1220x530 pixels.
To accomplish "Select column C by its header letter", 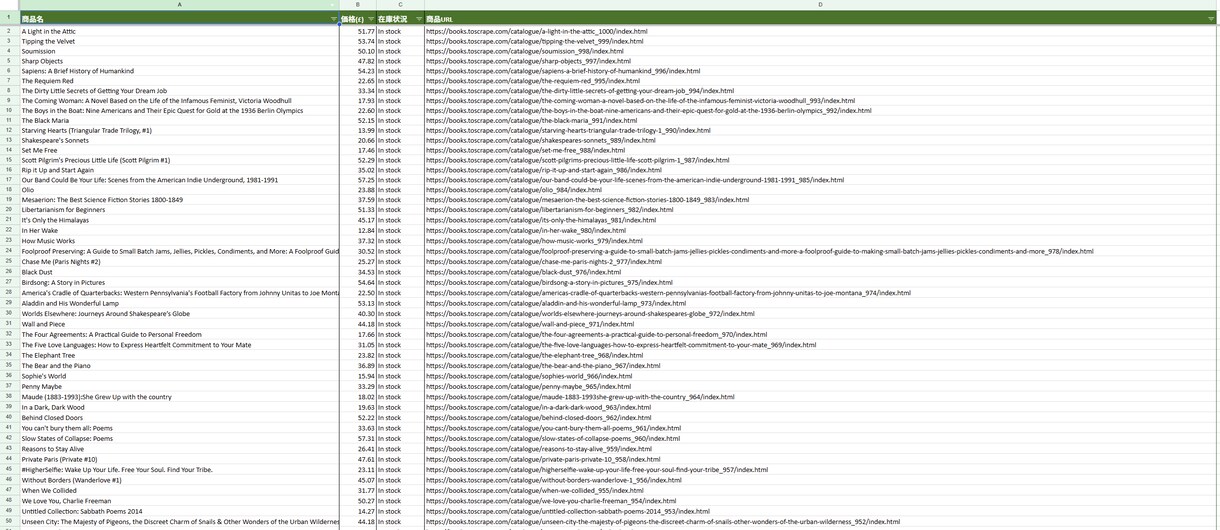I will 400,5.
